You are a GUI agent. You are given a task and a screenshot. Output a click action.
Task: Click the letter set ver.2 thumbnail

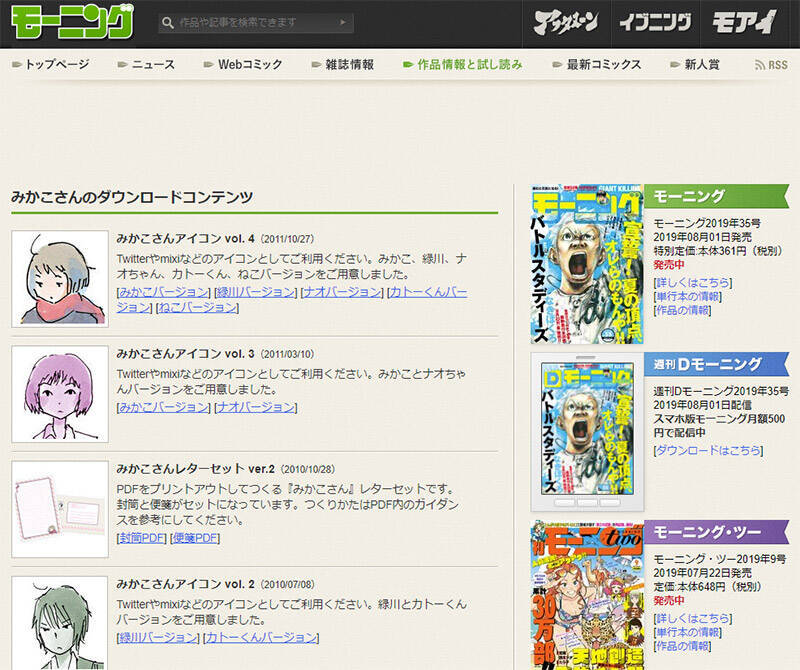coord(59,509)
